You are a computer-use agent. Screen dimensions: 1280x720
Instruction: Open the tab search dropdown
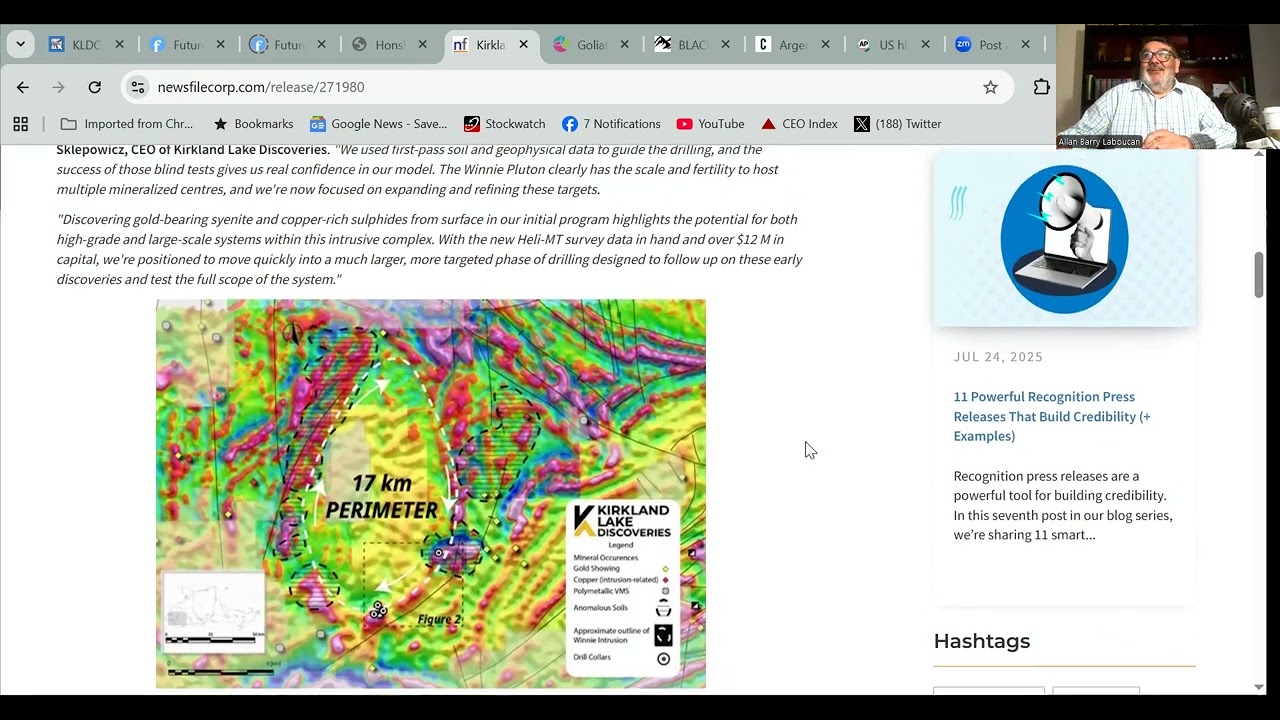click(20, 45)
